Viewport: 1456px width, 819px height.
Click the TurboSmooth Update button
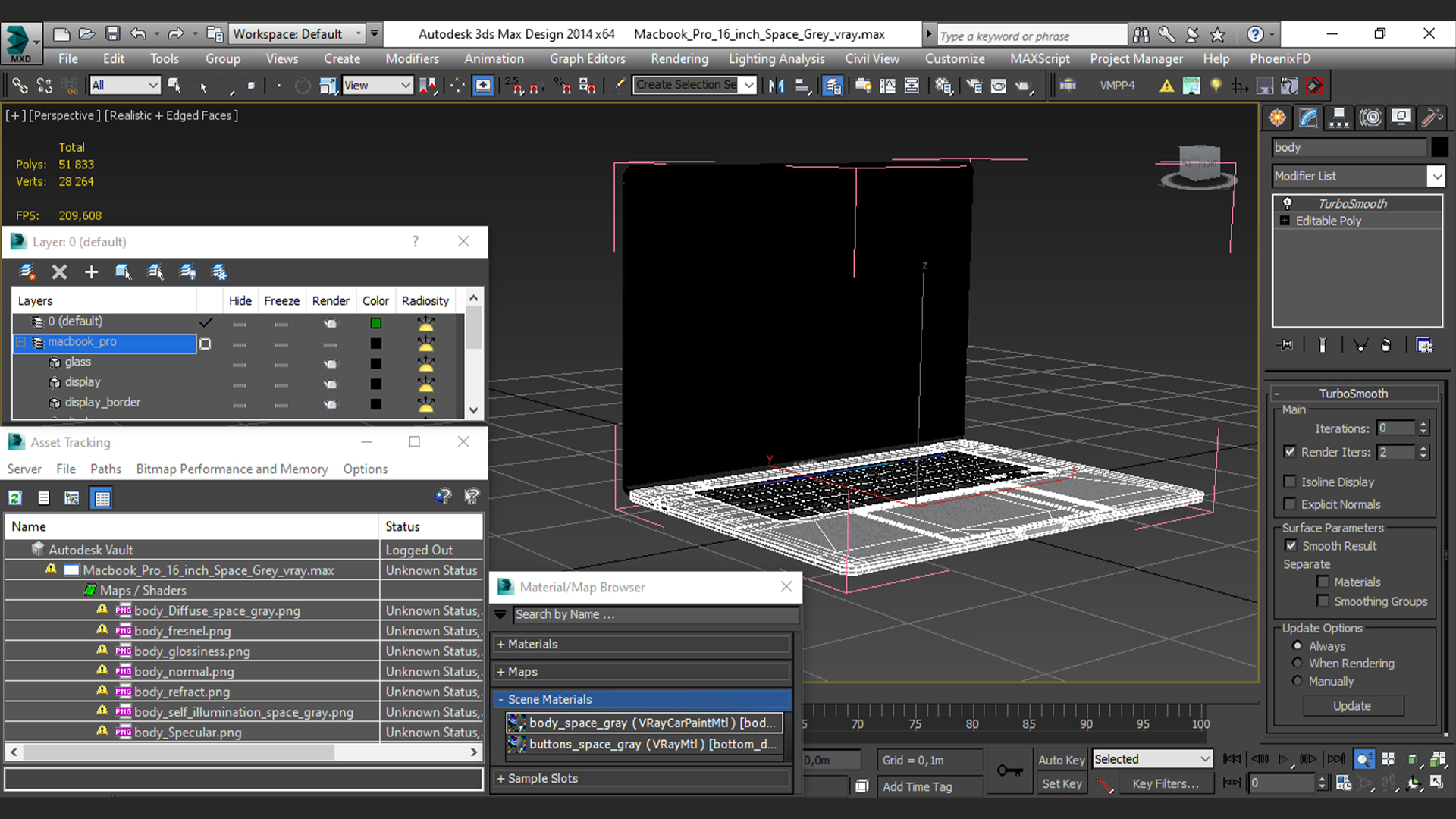point(1352,705)
